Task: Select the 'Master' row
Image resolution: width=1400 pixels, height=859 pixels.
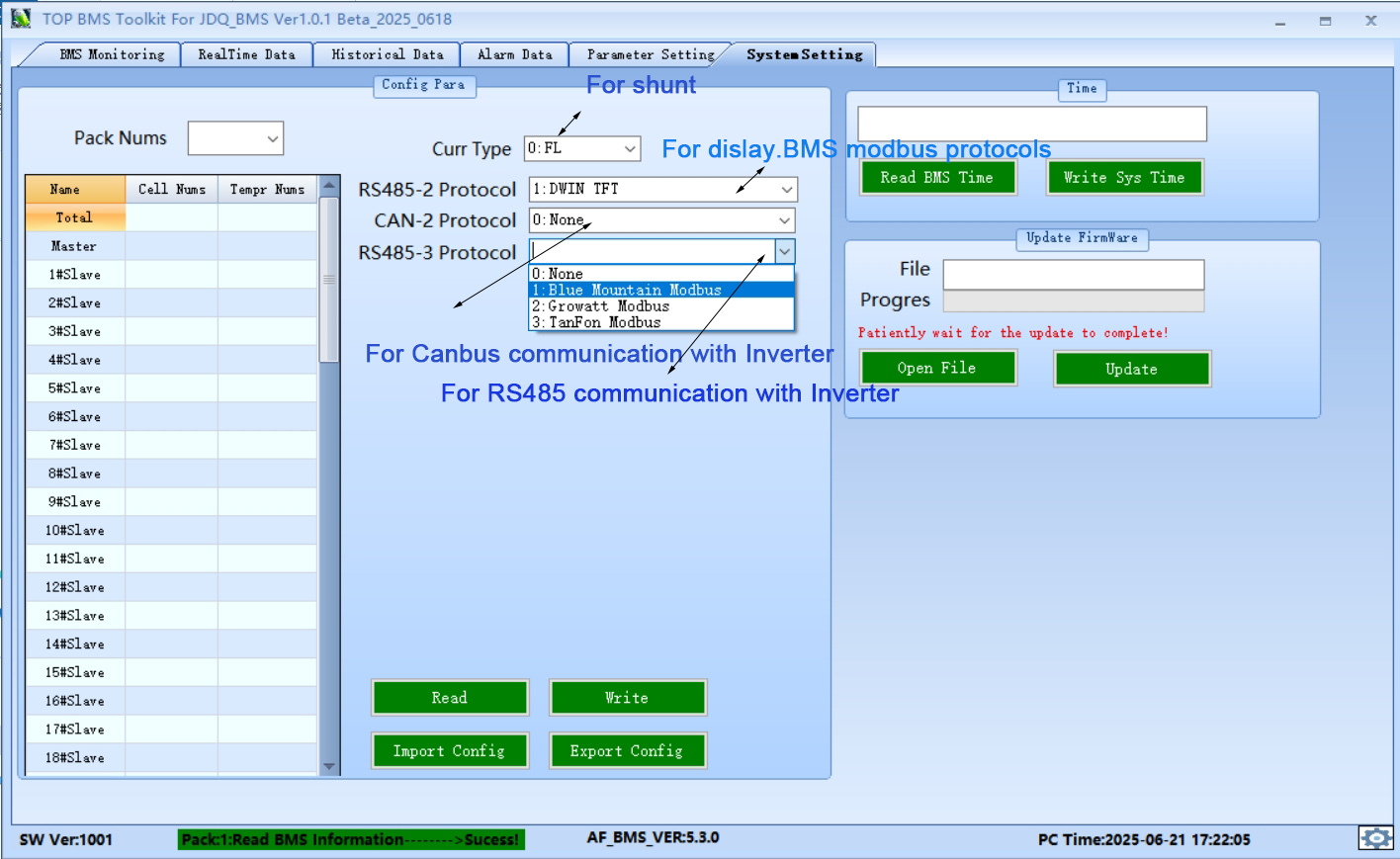Action: click(x=171, y=246)
